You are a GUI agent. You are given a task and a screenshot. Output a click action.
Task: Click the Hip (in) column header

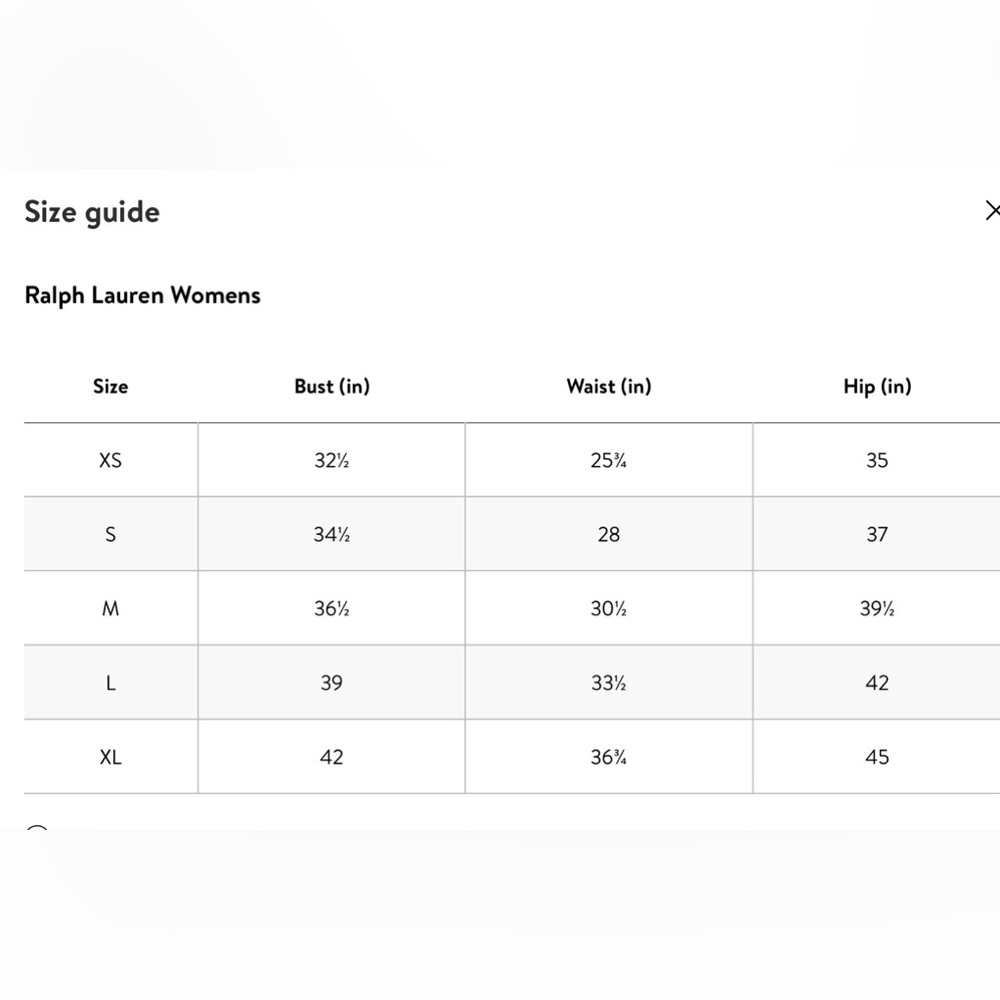(877, 386)
